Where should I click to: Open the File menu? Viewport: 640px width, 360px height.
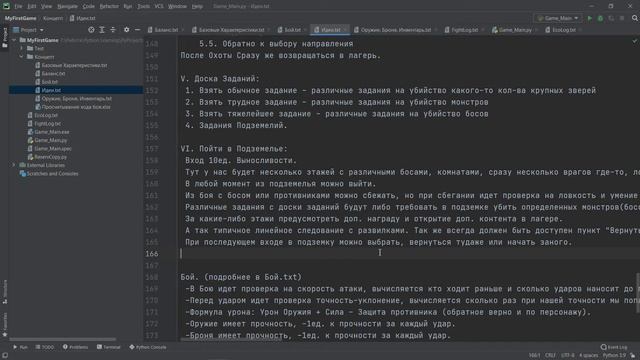coord(18,6)
